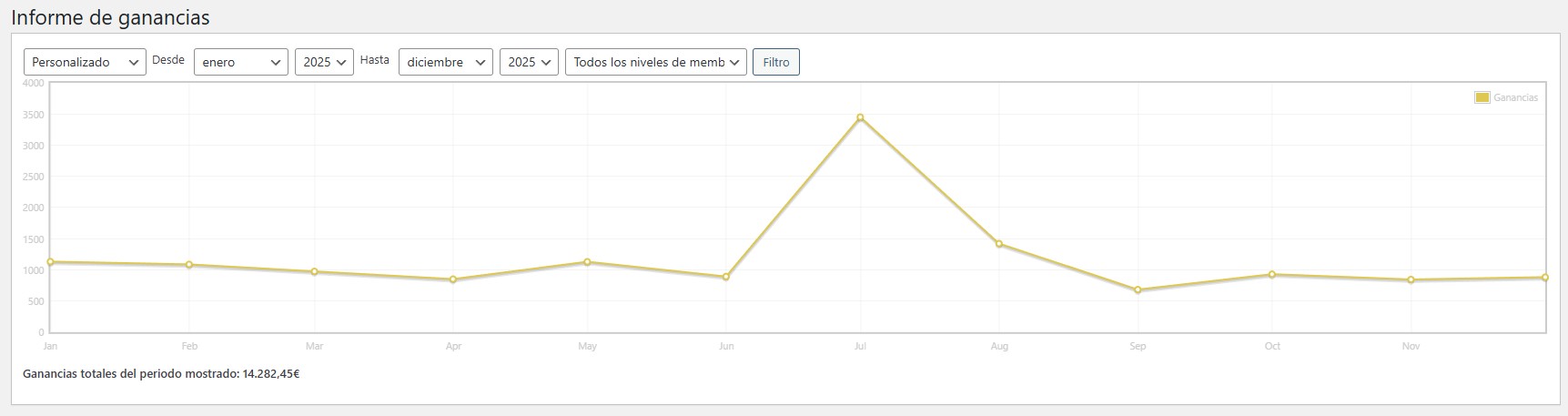The width and height of the screenshot is (1568, 416).
Task: Select the November data point
Action: point(1411,279)
